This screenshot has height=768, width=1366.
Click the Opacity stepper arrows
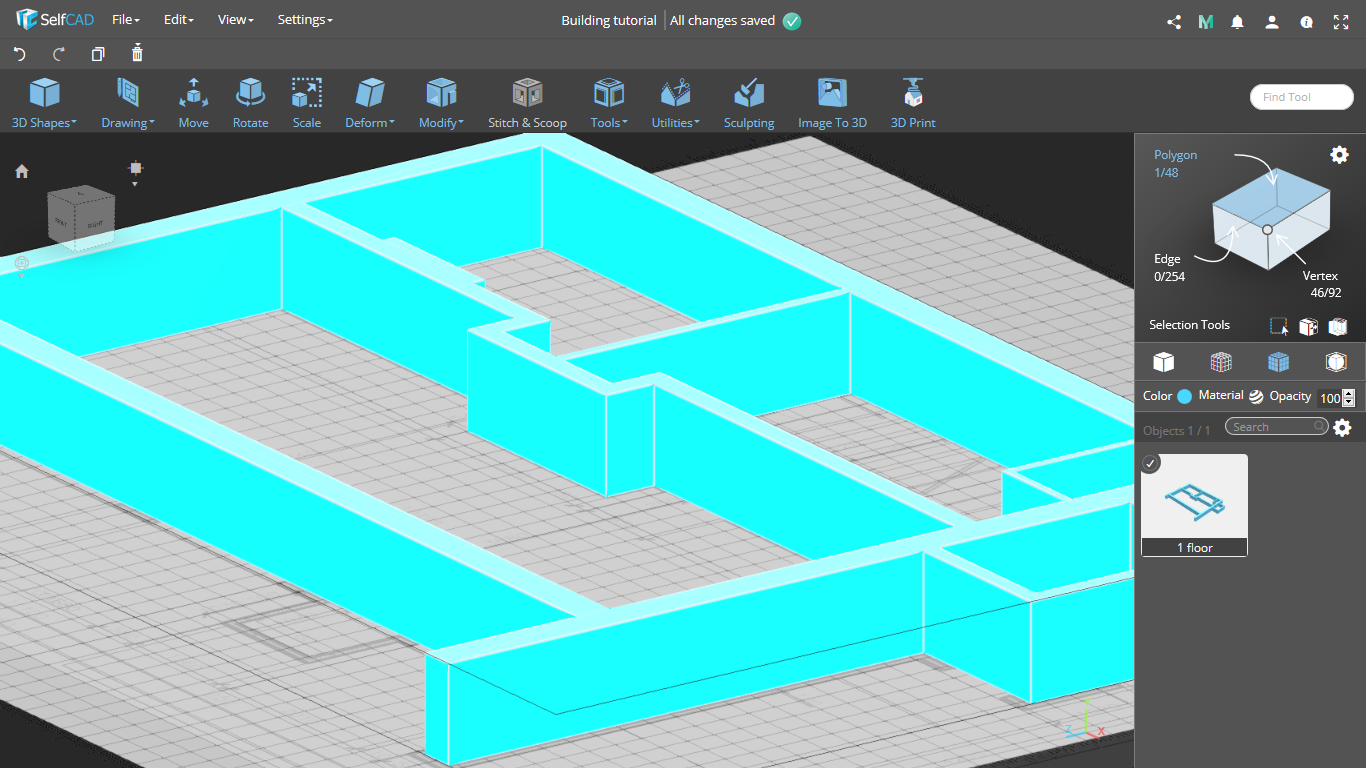(1349, 398)
